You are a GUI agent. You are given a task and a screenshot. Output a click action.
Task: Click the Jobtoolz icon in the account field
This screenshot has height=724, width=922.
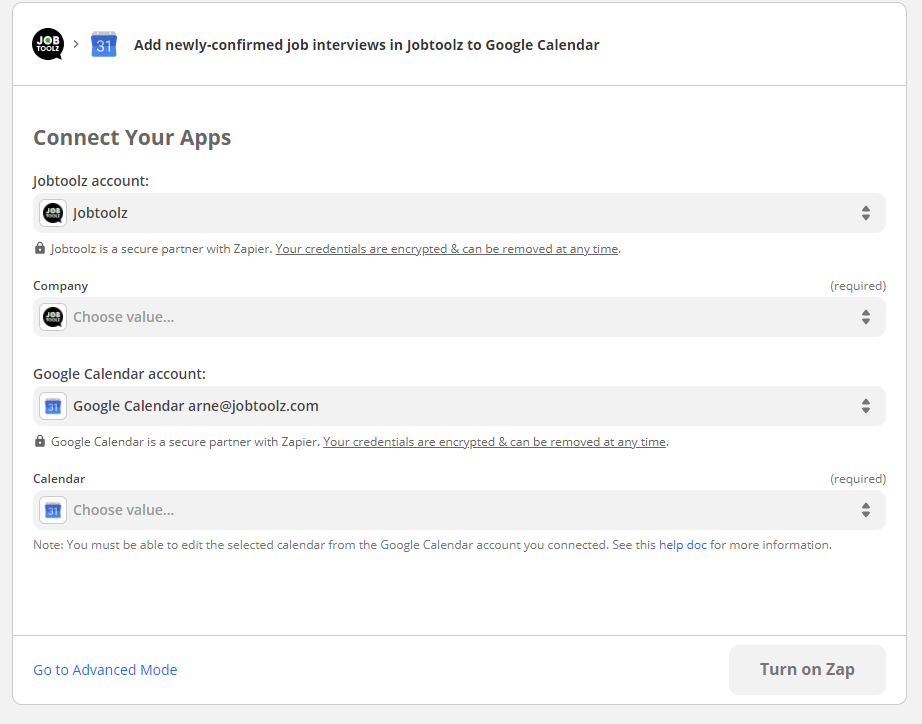coord(53,213)
